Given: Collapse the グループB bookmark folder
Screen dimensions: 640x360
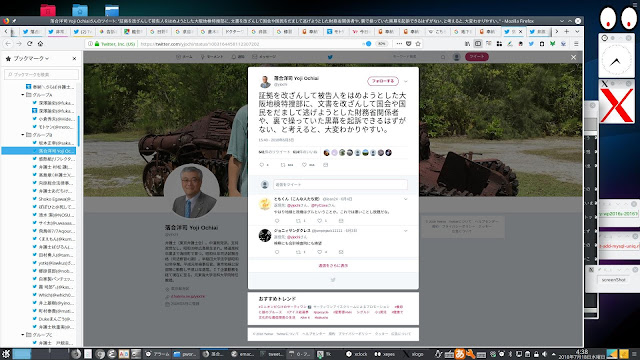Looking at the screenshot, I should click(x=23, y=135).
